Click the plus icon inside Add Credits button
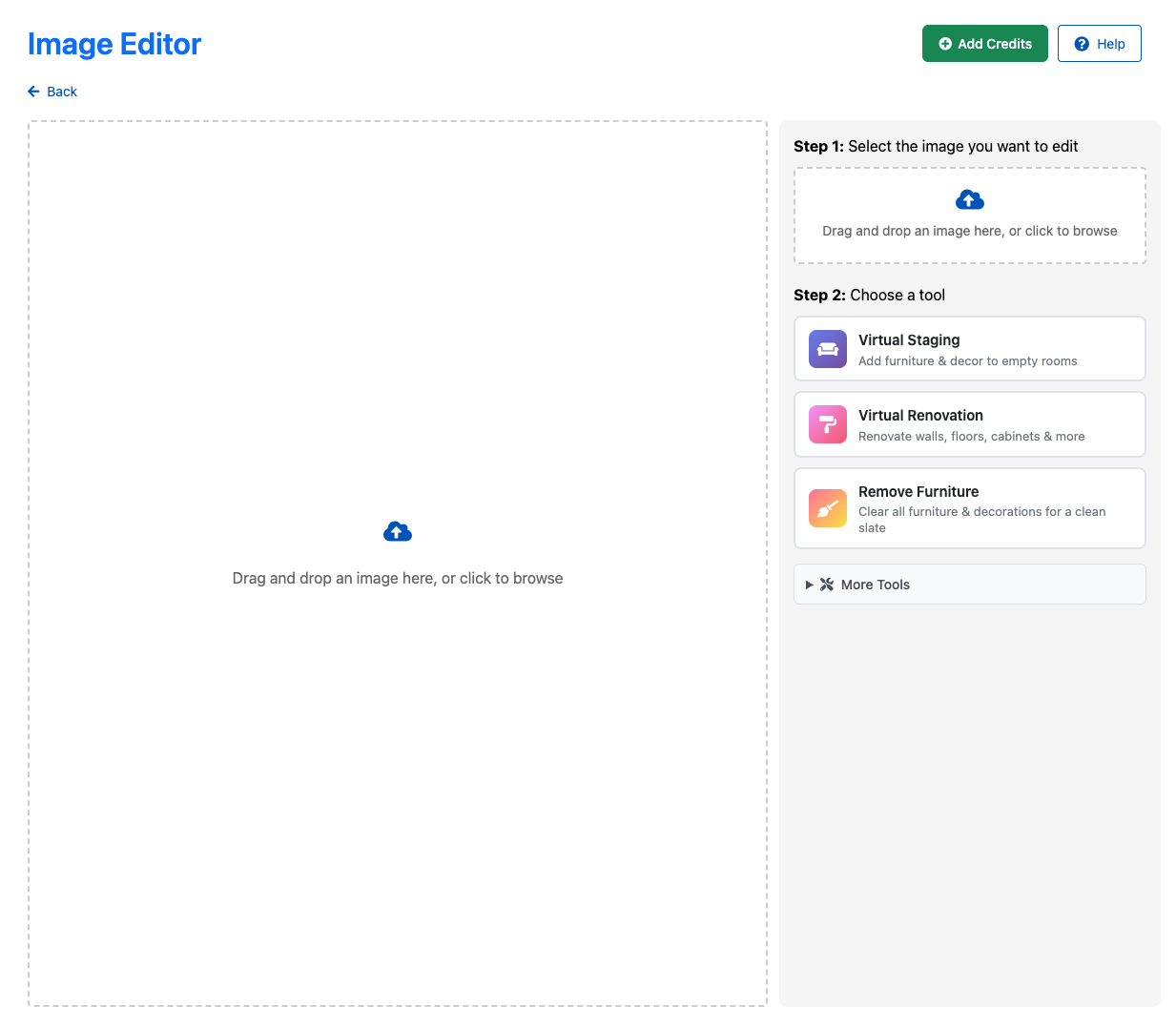The height and width of the screenshot is (1027, 1176). click(x=945, y=43)
